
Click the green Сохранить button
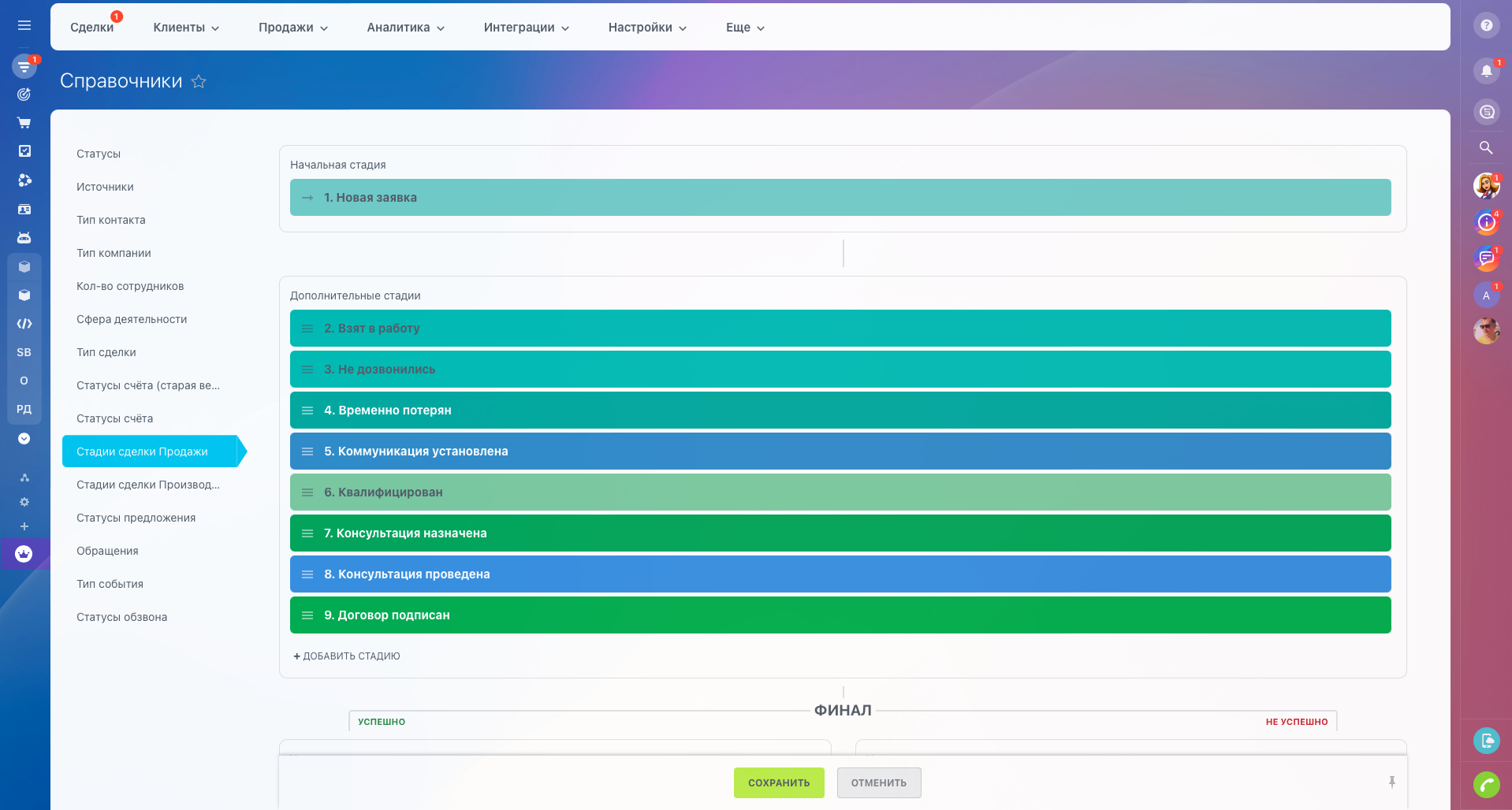(x=778, y=782)
